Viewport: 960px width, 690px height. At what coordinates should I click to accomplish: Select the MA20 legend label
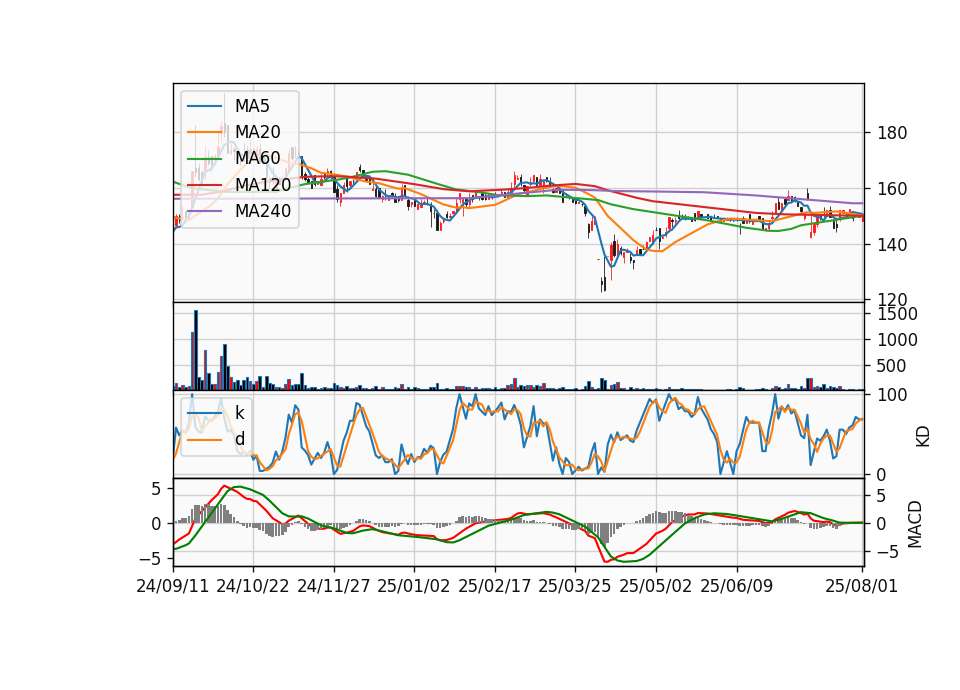[x=257, y=132]
